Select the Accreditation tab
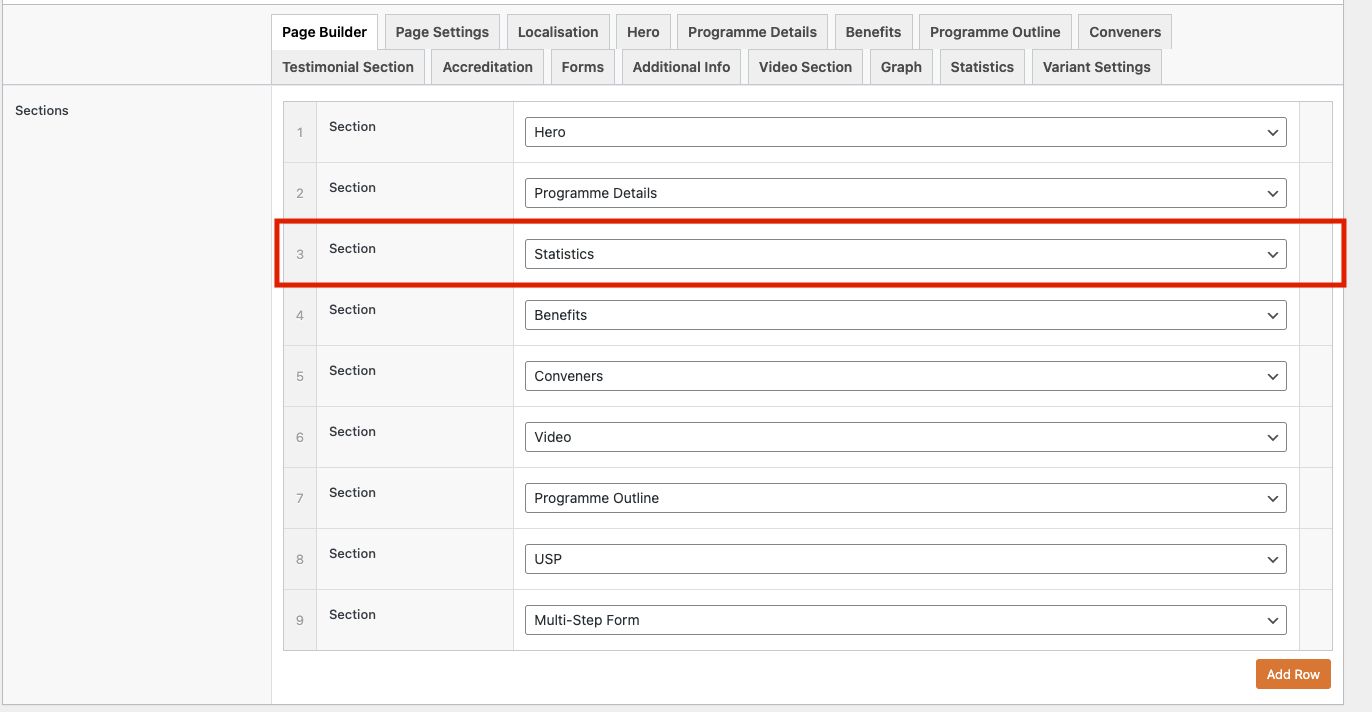 [487, 67]
